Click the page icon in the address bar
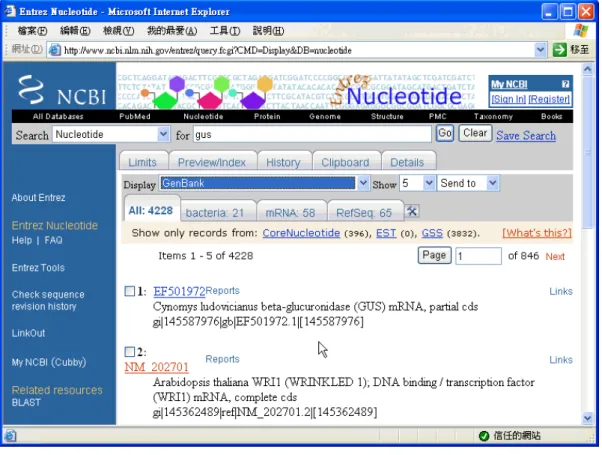The width and height of the screenshot is (602, 455). point(55,50)
